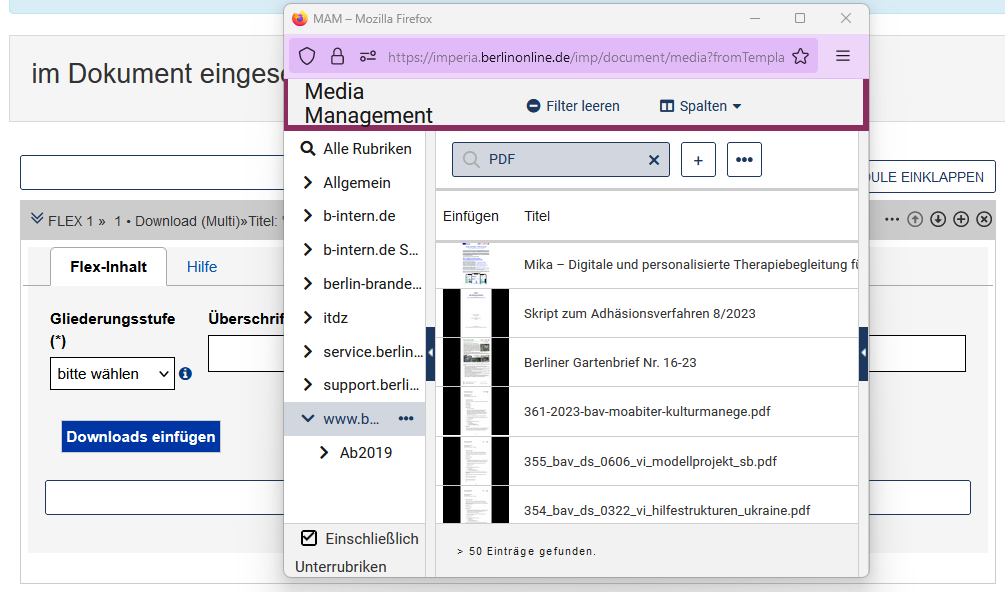The height and width of the screenshot is (592, 1005).
Task: Add a module with the circled plus icon
Action: (x=960, y=218)
